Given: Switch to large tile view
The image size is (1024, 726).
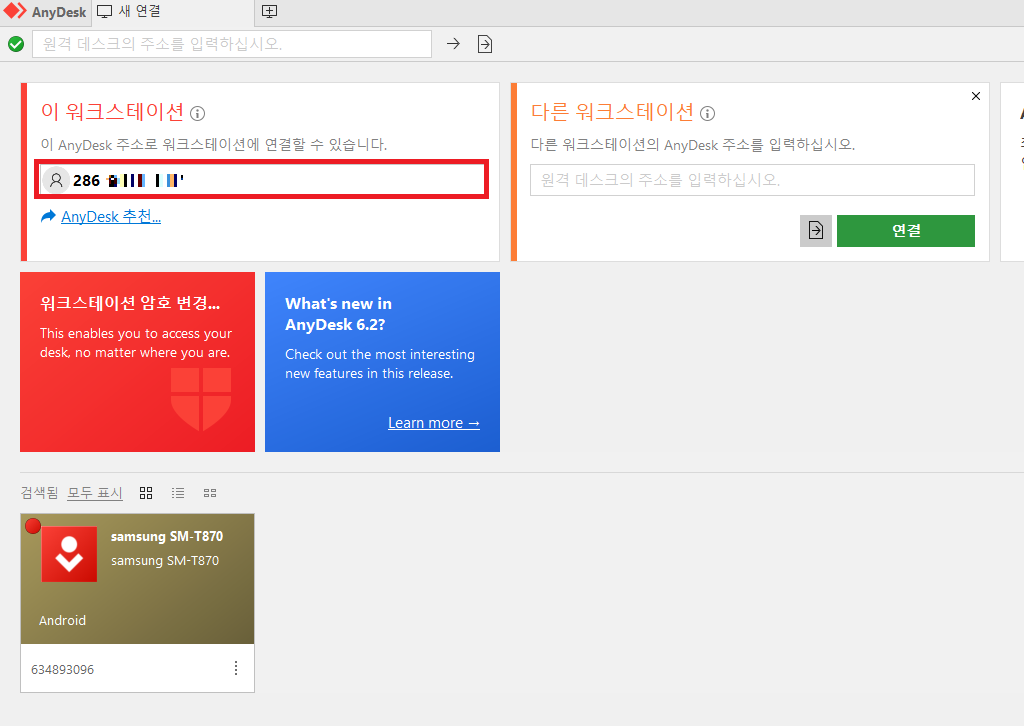Looking at the screenshot, I should (146, 493).
